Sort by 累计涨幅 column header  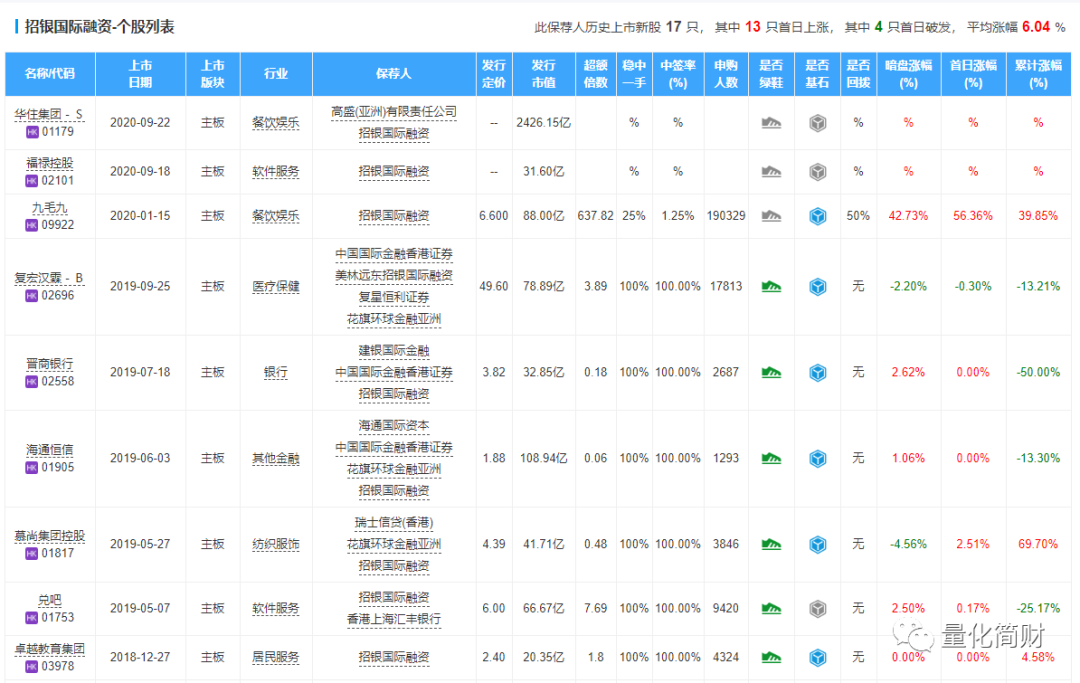click(1039, 74)
